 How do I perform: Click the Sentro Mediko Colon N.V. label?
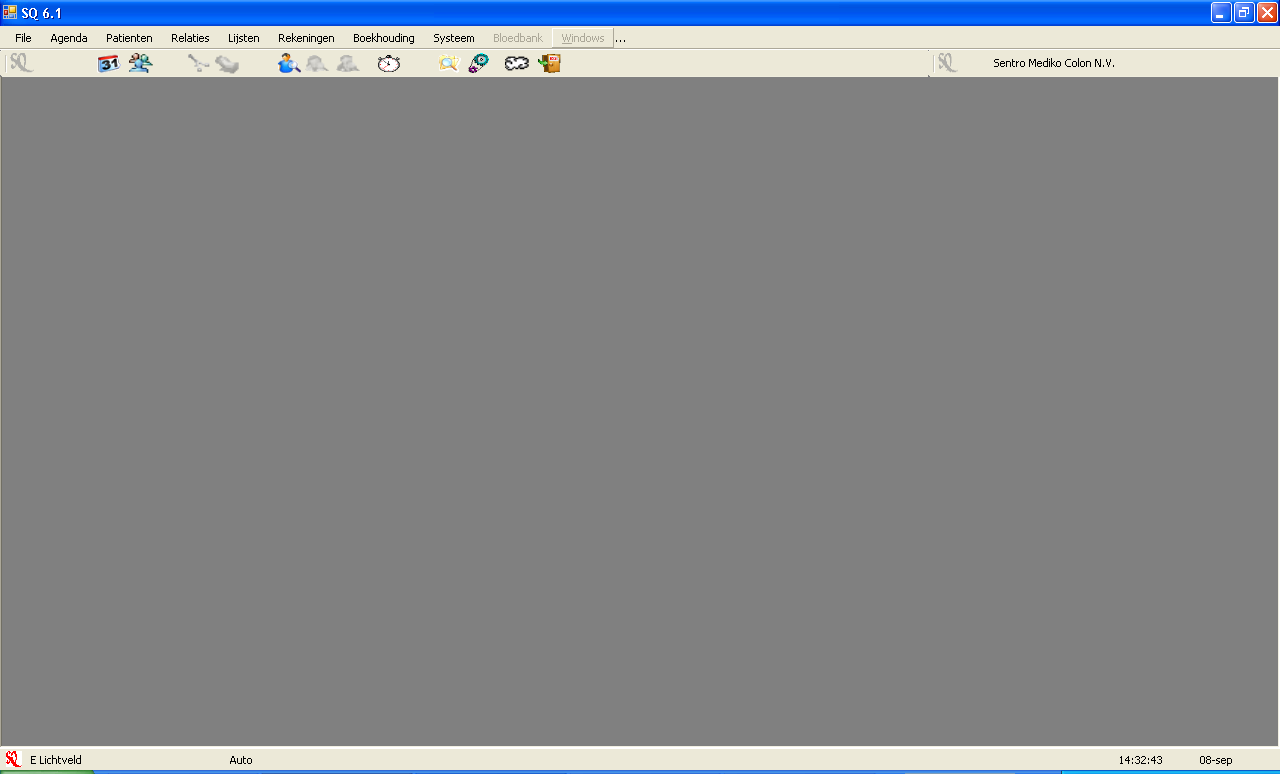click(x=1053, y=63)
